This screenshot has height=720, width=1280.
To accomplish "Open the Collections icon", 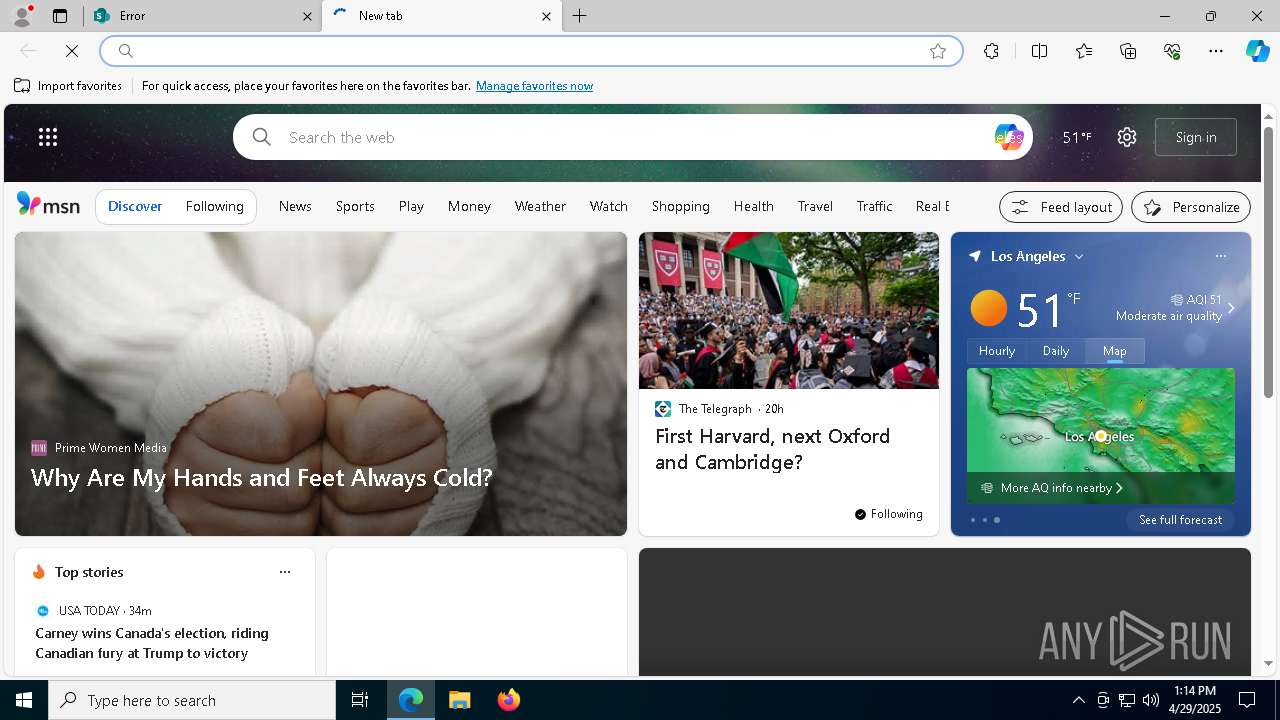I will [x=1128, y=51].
